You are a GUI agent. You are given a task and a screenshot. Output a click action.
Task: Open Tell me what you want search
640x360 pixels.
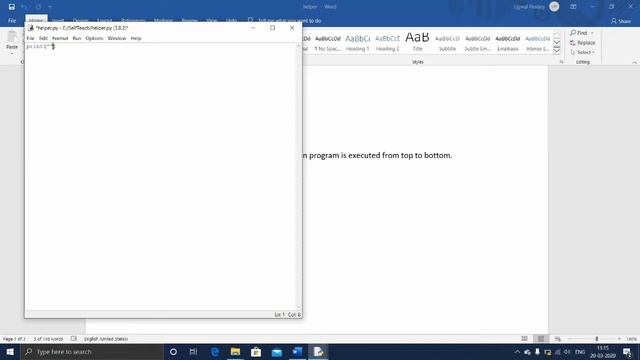click(x=284, y=20)
